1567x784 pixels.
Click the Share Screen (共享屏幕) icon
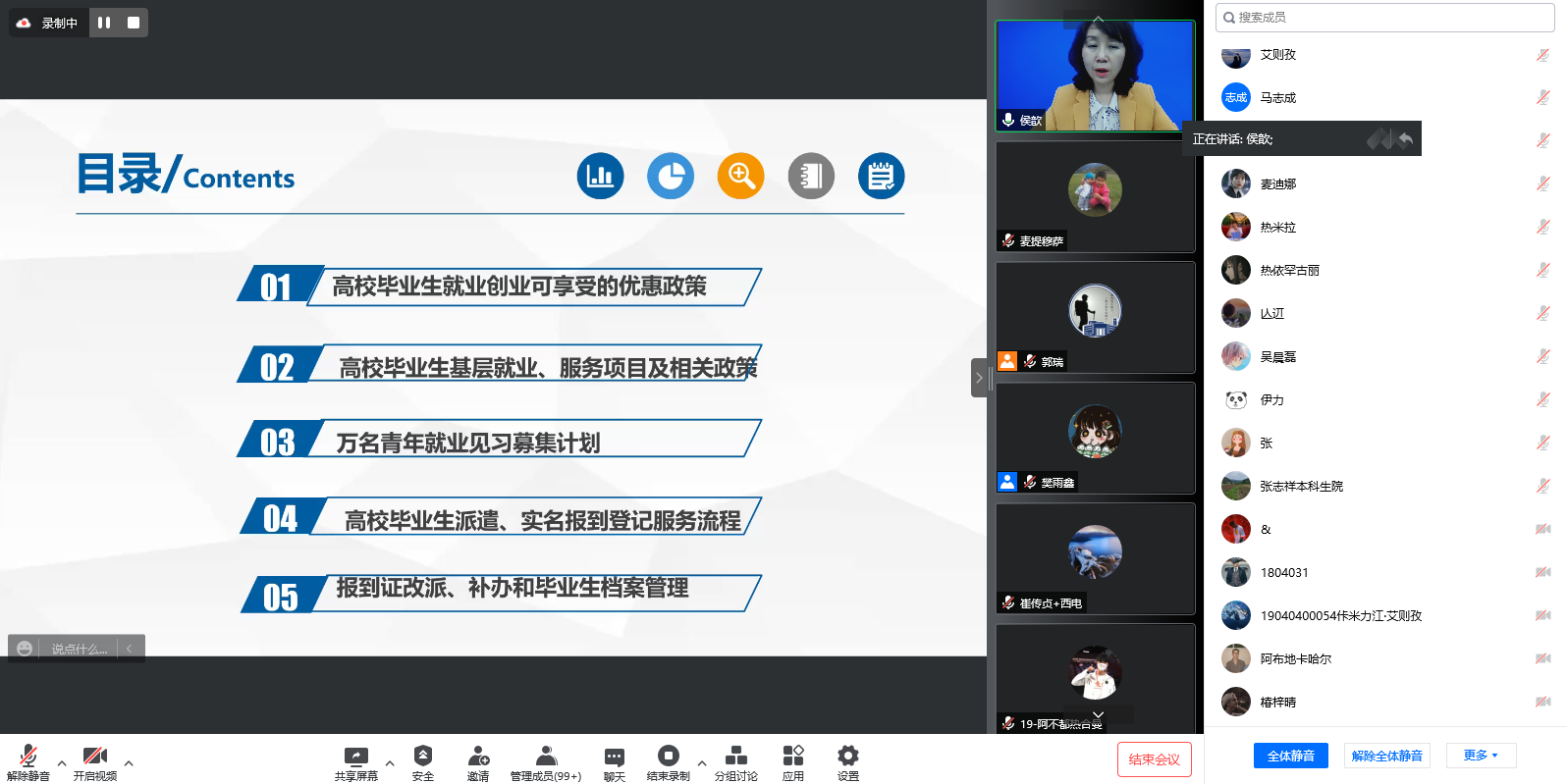(355, 757)
